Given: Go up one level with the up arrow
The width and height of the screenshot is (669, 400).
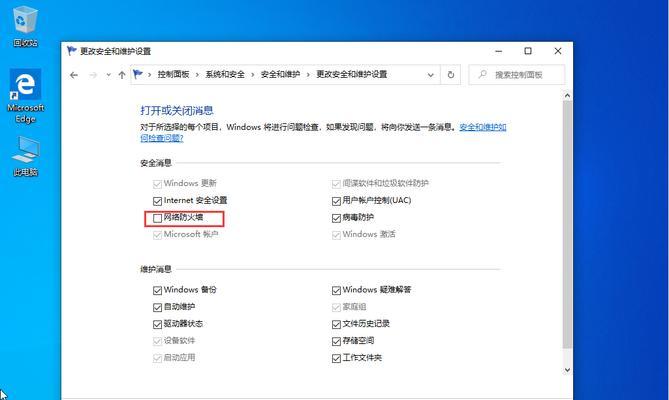Looking at the screenshot, I should (122, 75).
